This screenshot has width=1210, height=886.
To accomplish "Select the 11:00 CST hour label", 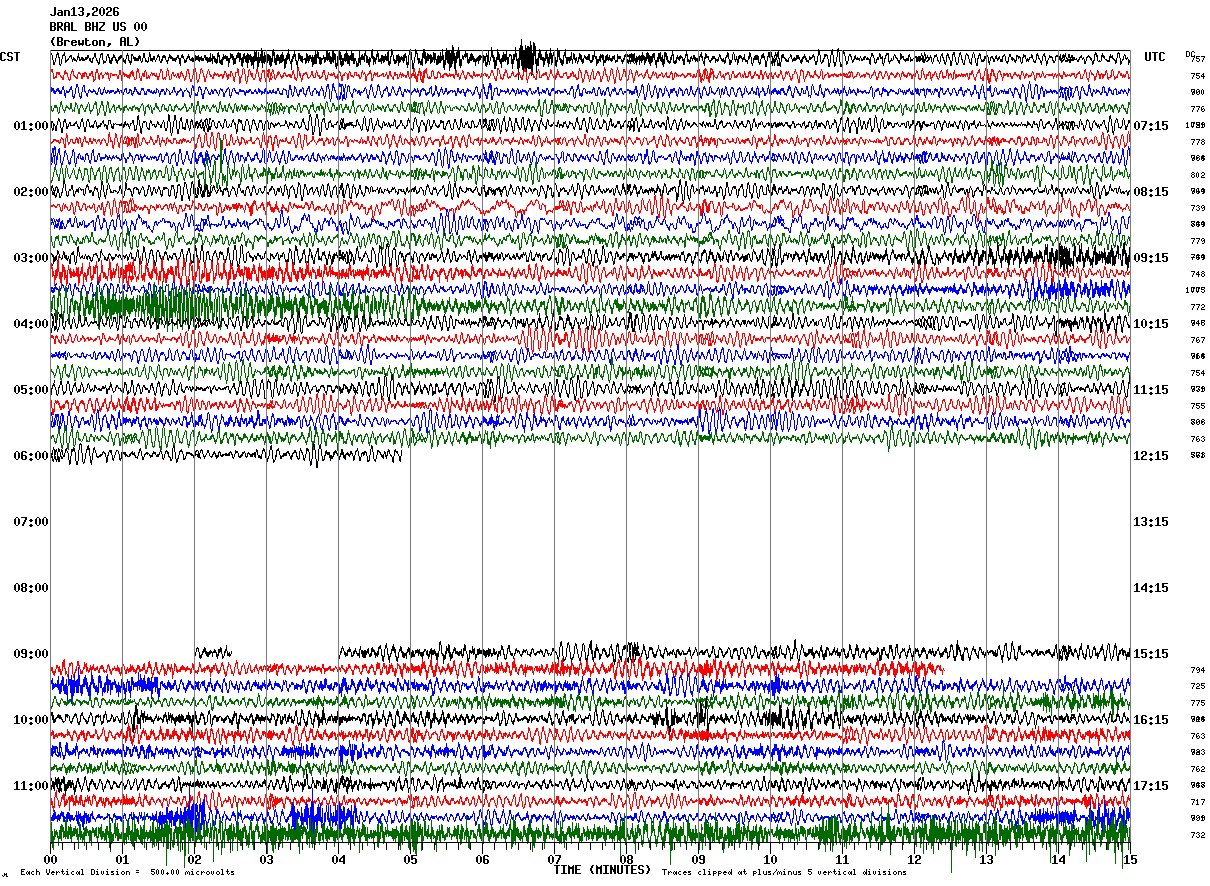I will [31, 786].
